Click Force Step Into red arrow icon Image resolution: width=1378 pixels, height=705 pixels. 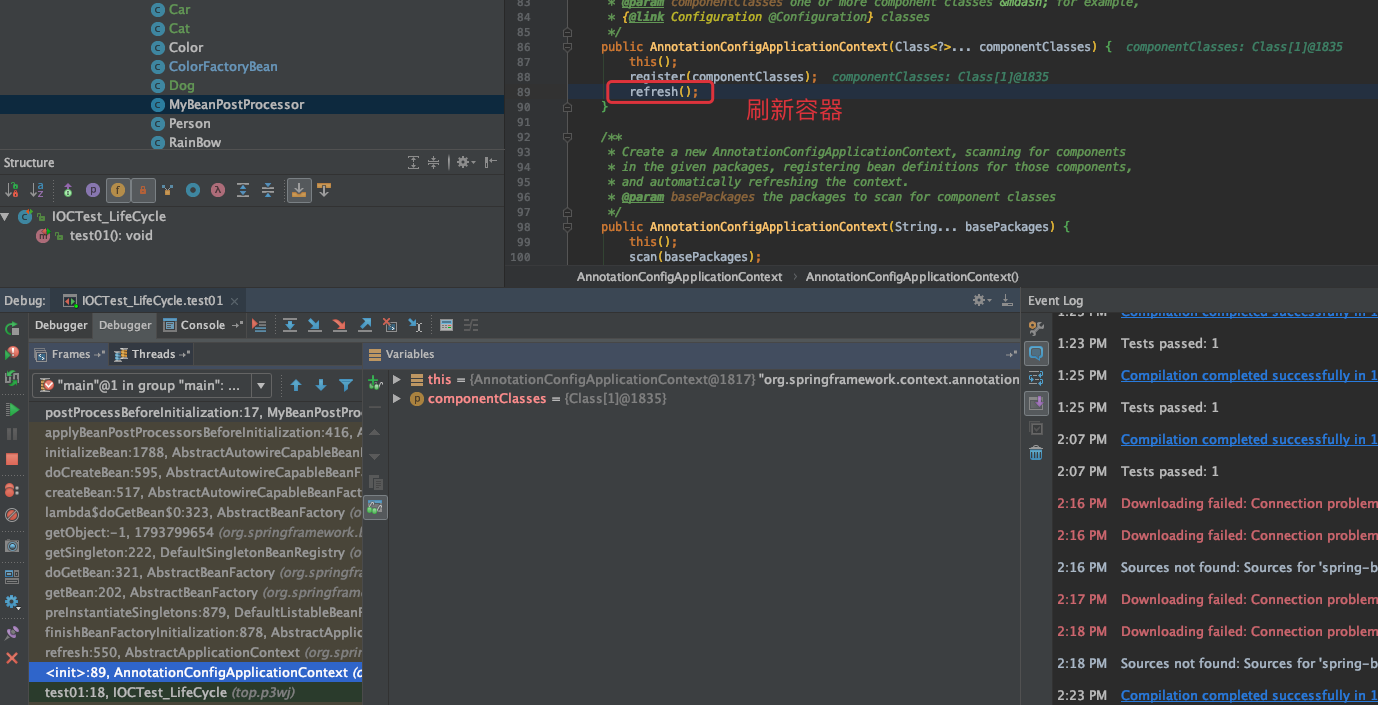pyautogui.click(x=339, y=325)
